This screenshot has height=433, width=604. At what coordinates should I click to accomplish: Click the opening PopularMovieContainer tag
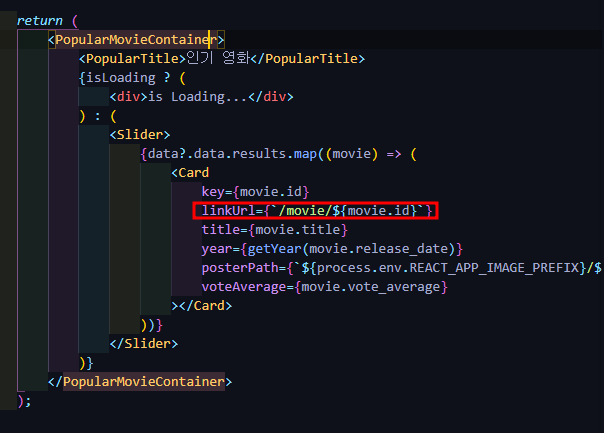point(136,40)
